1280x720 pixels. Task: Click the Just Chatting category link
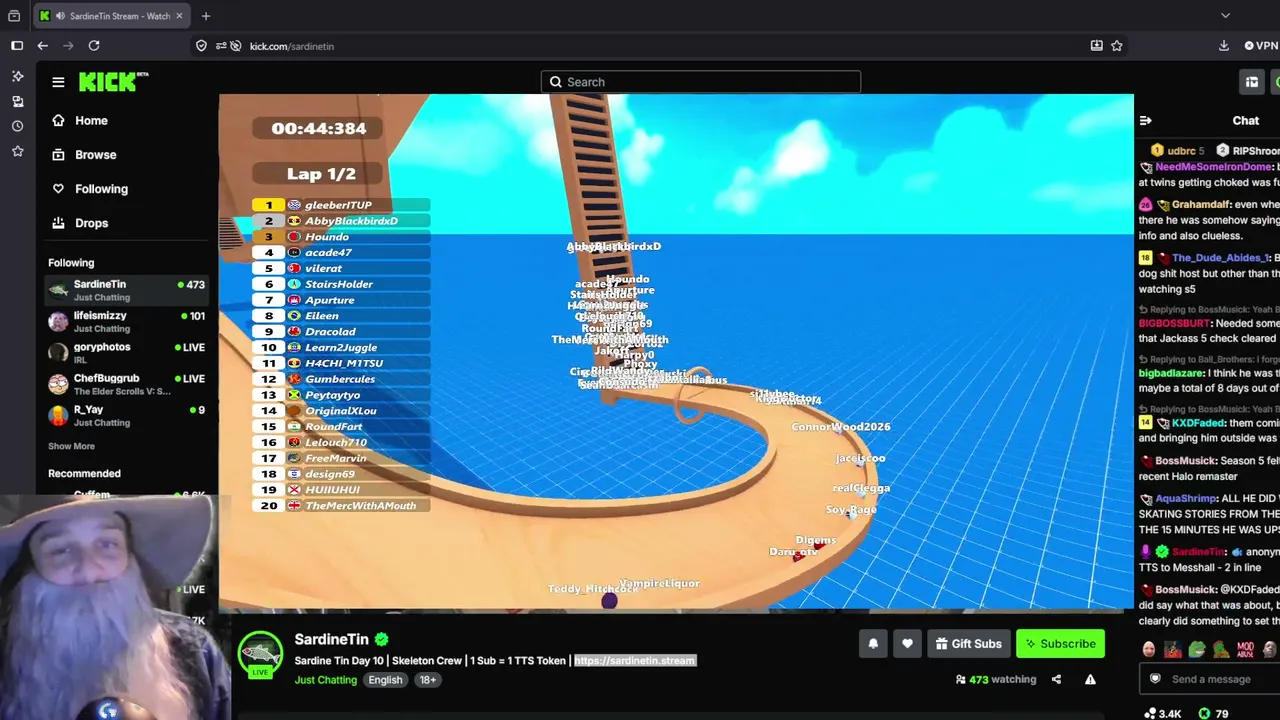pyautogui.click(x=325, y=680)
